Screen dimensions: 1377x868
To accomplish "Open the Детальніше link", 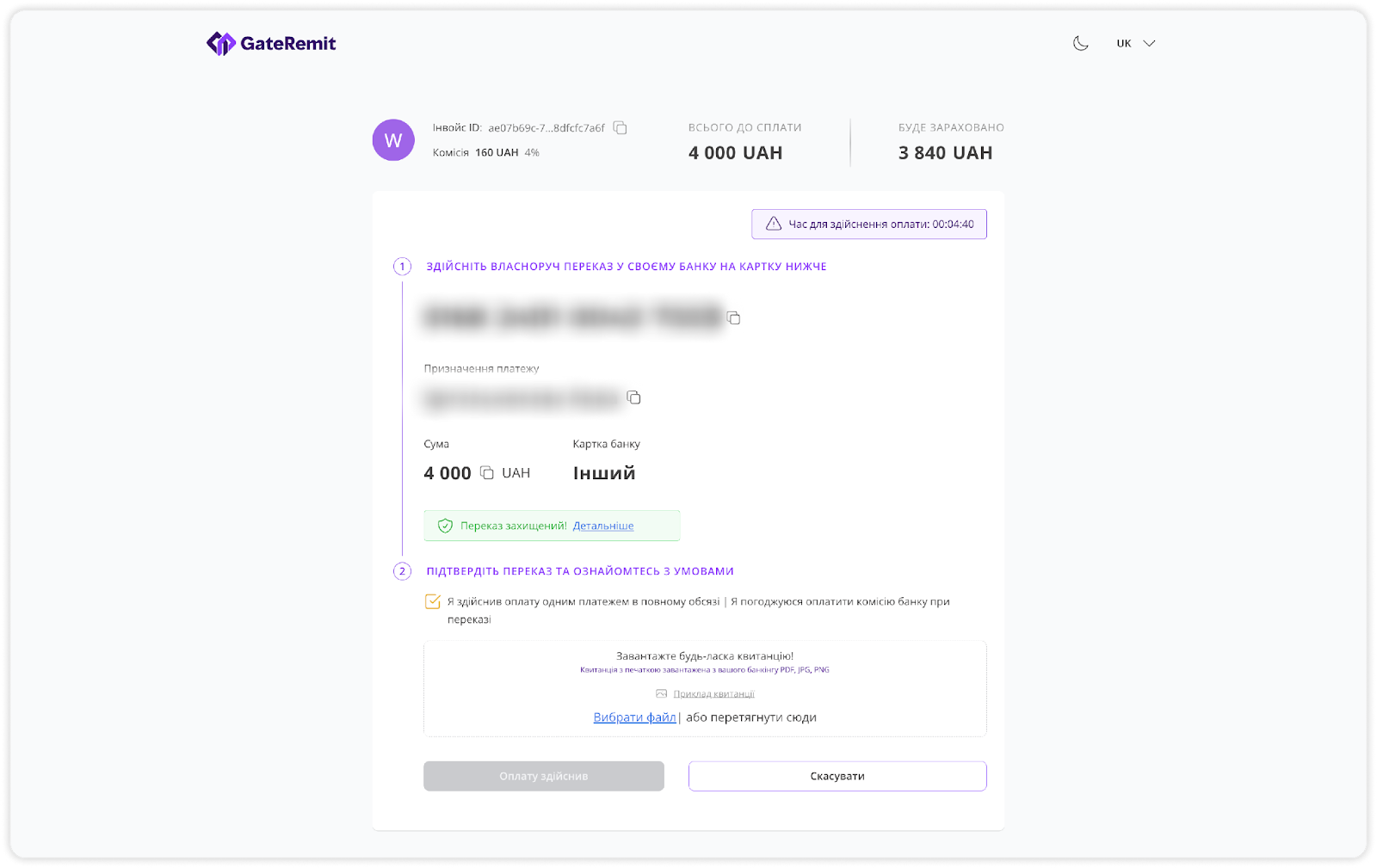I will (603, 526).
